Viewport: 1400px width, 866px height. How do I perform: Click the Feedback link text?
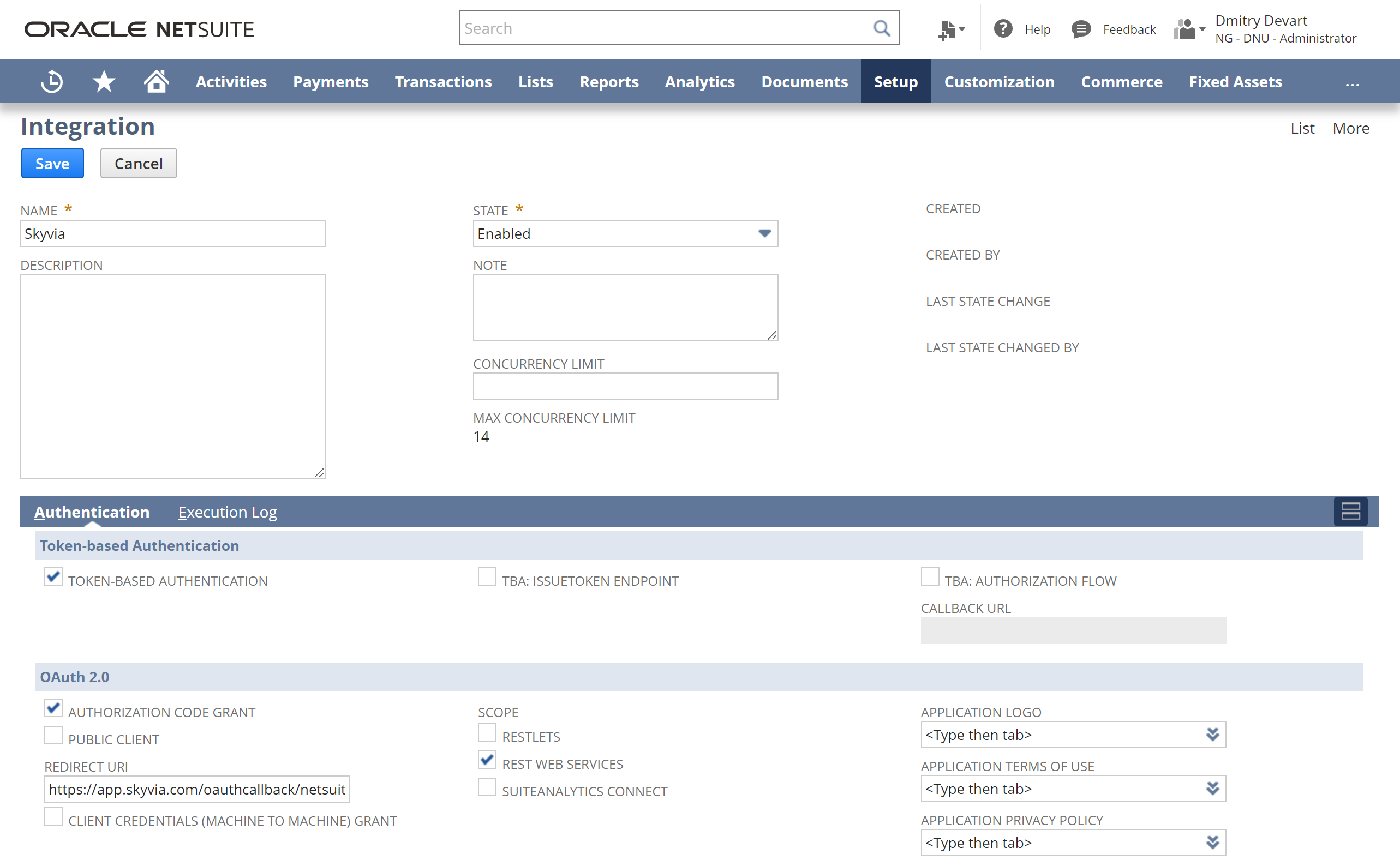(x=1129, y=30)
